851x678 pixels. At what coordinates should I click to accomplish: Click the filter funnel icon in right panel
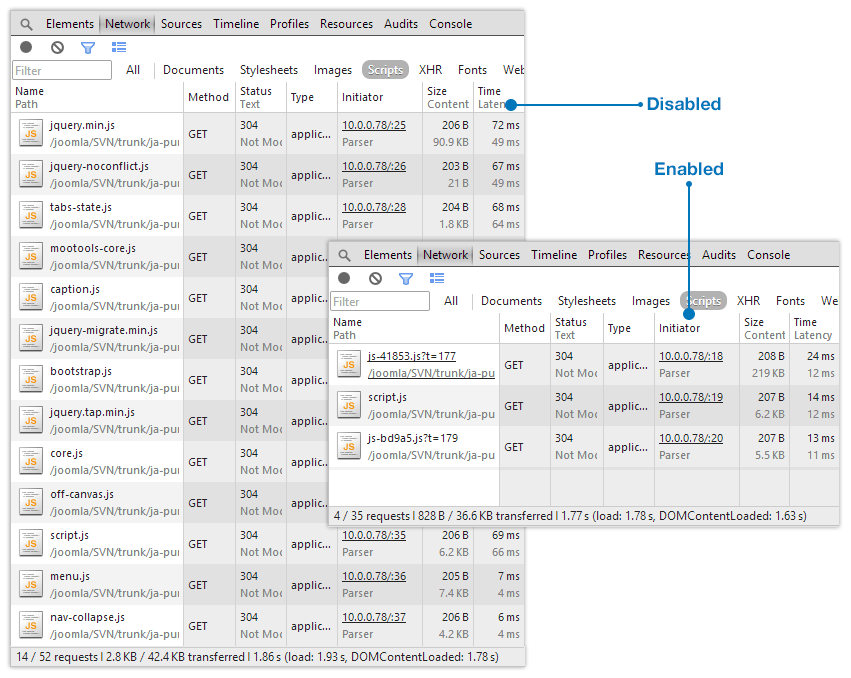click(406, 278)
